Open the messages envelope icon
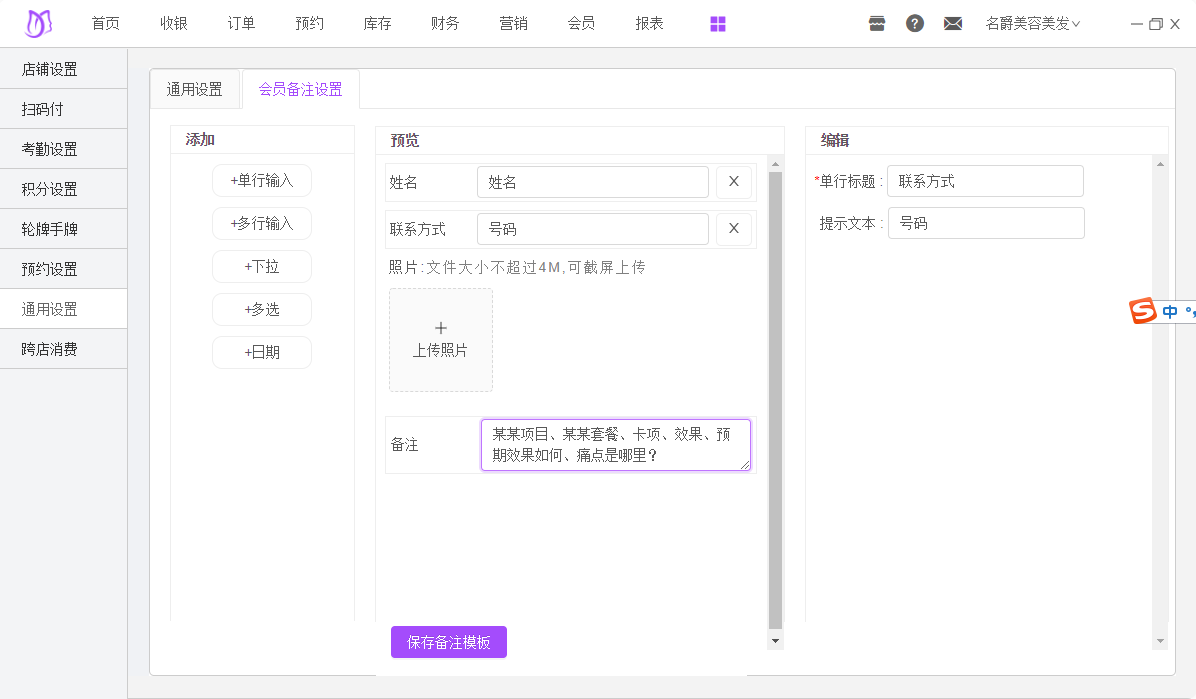Image resolution: width=1196 pixels, height=699 pixels. 953,24
